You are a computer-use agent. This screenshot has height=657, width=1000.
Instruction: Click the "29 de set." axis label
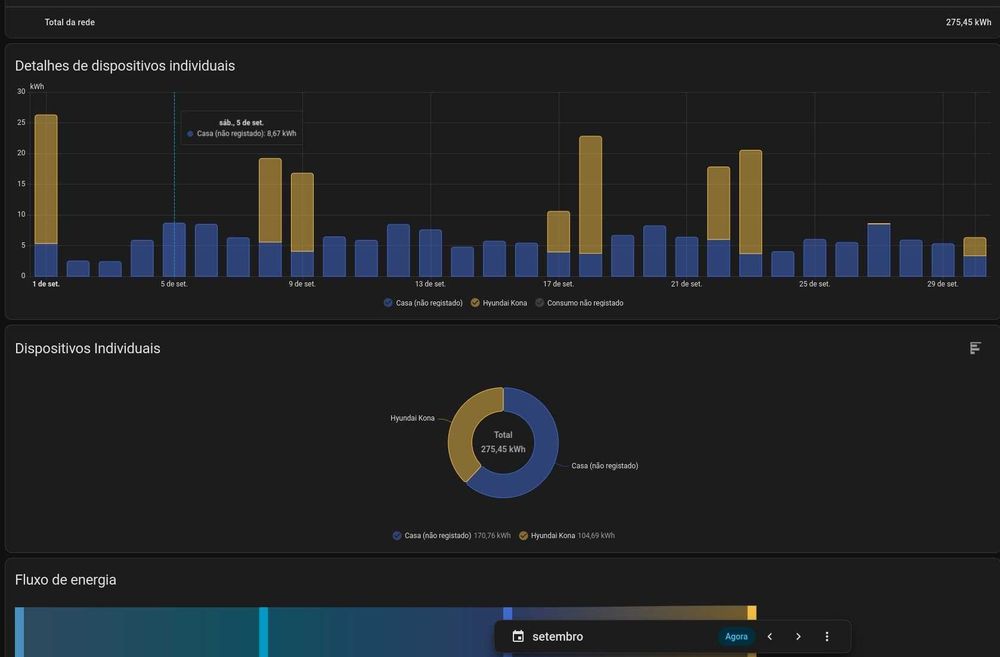[943, 284]
